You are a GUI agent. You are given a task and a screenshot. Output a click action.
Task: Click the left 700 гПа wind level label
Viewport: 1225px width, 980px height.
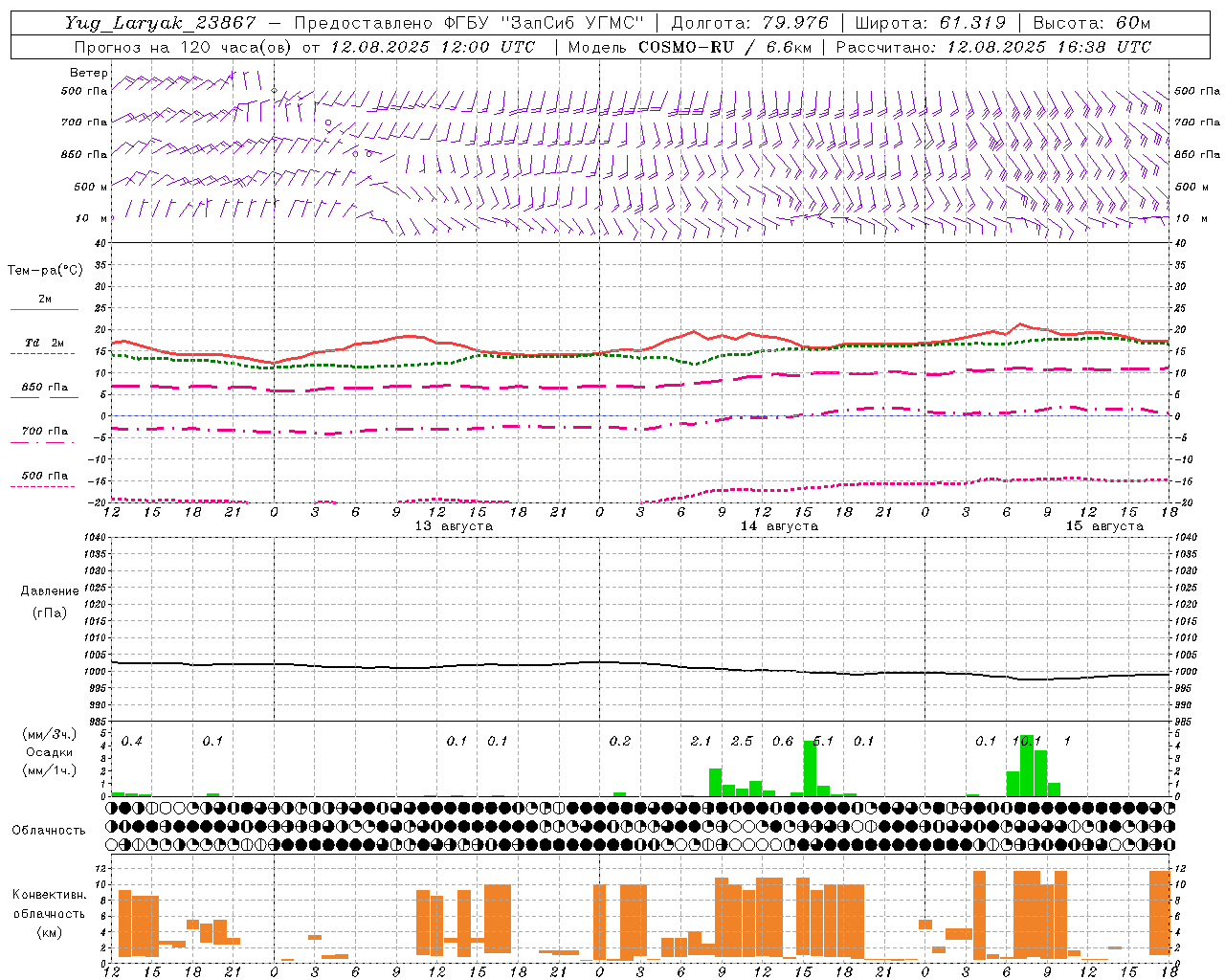click(x=84, y=122)
